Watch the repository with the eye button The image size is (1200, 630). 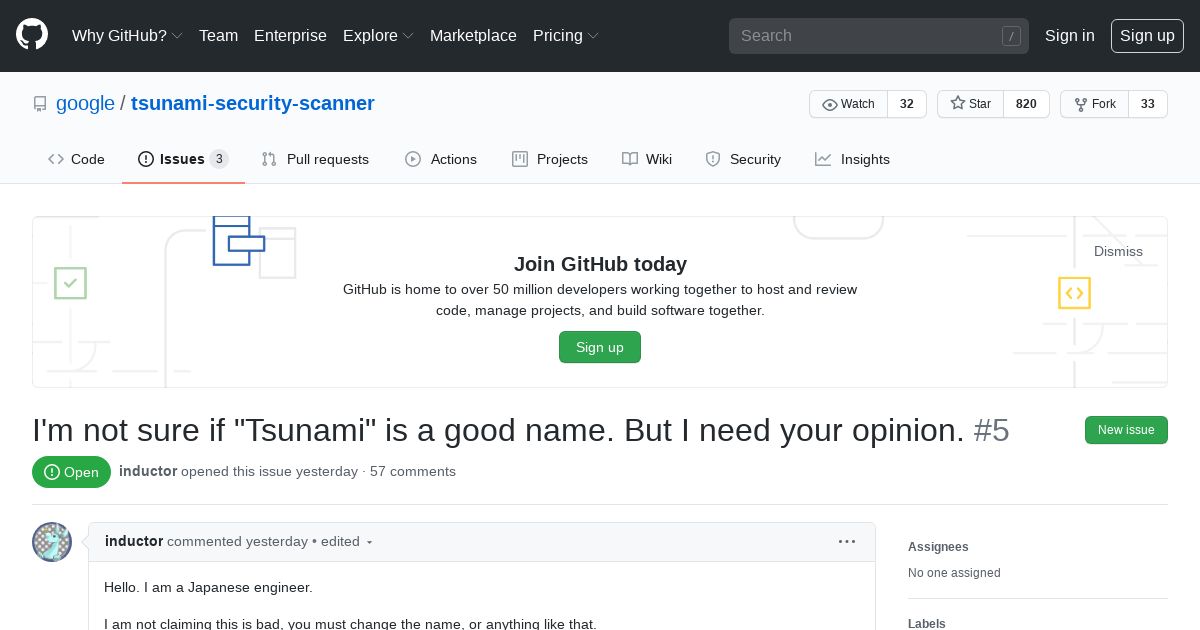click(848, 104)
